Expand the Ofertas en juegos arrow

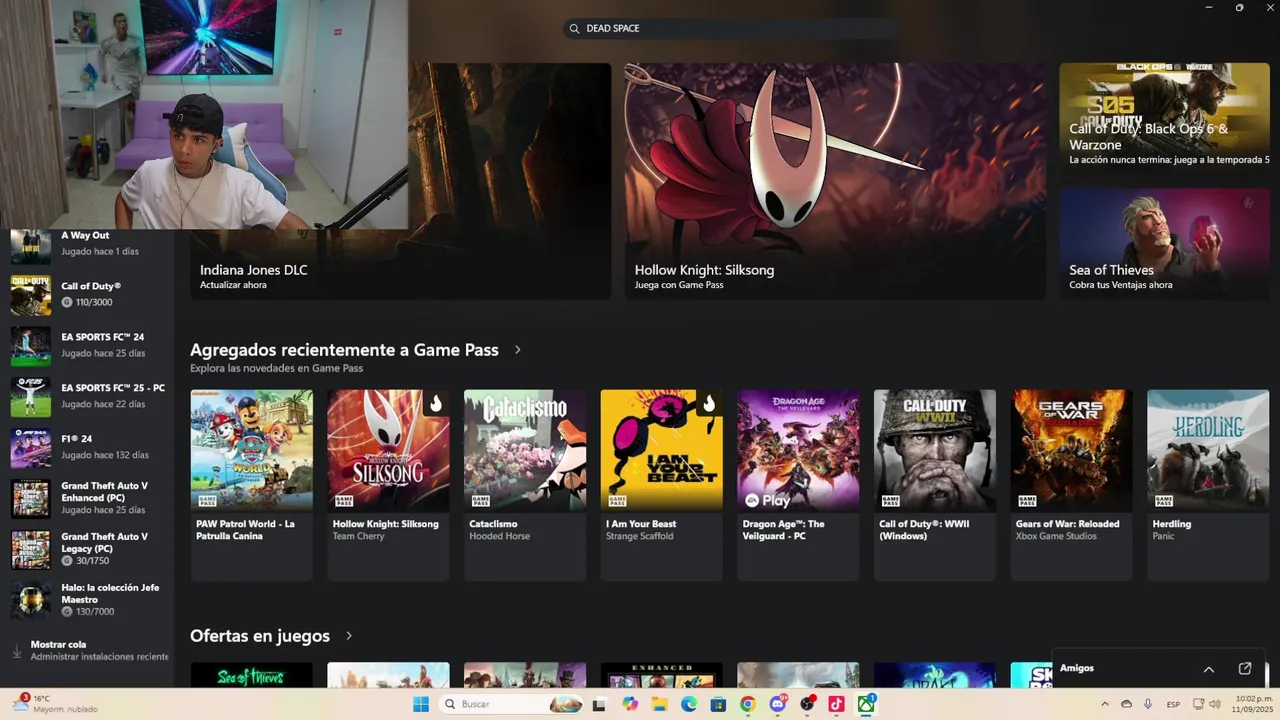pos(348,636)
